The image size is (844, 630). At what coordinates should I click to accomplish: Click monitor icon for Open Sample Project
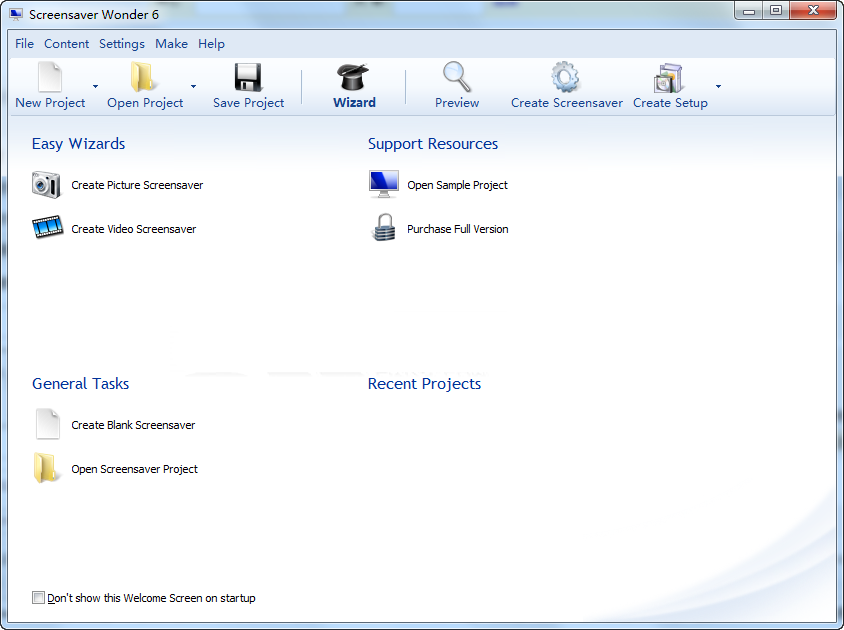click(x=384, y=184)
